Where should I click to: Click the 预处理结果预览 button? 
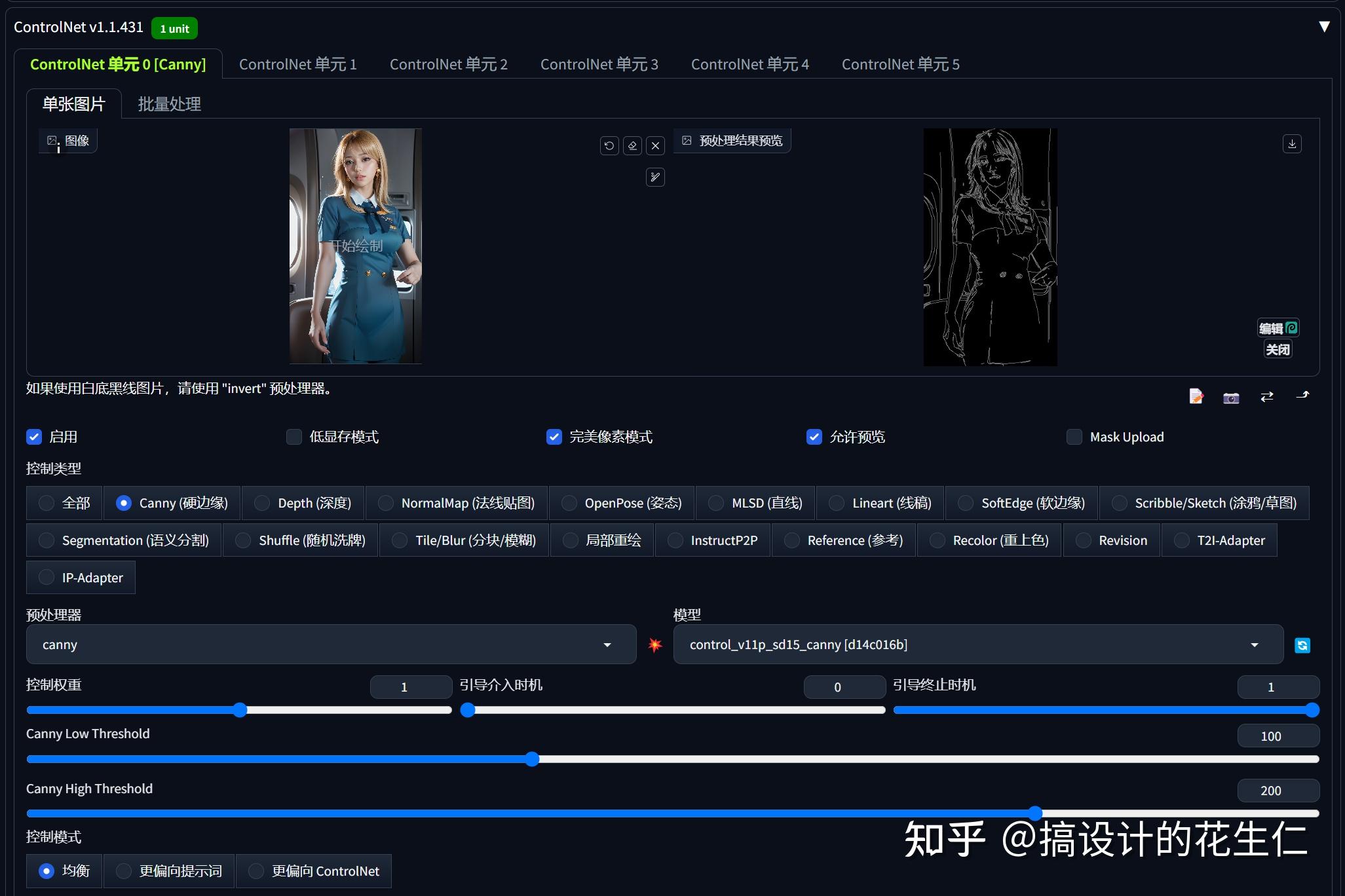pyautogui.click(x=732, y=140)
